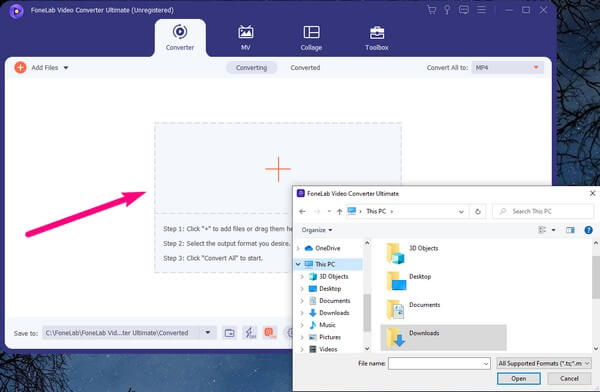
Task: Open the Converter tab
Action: click(180, 37)
